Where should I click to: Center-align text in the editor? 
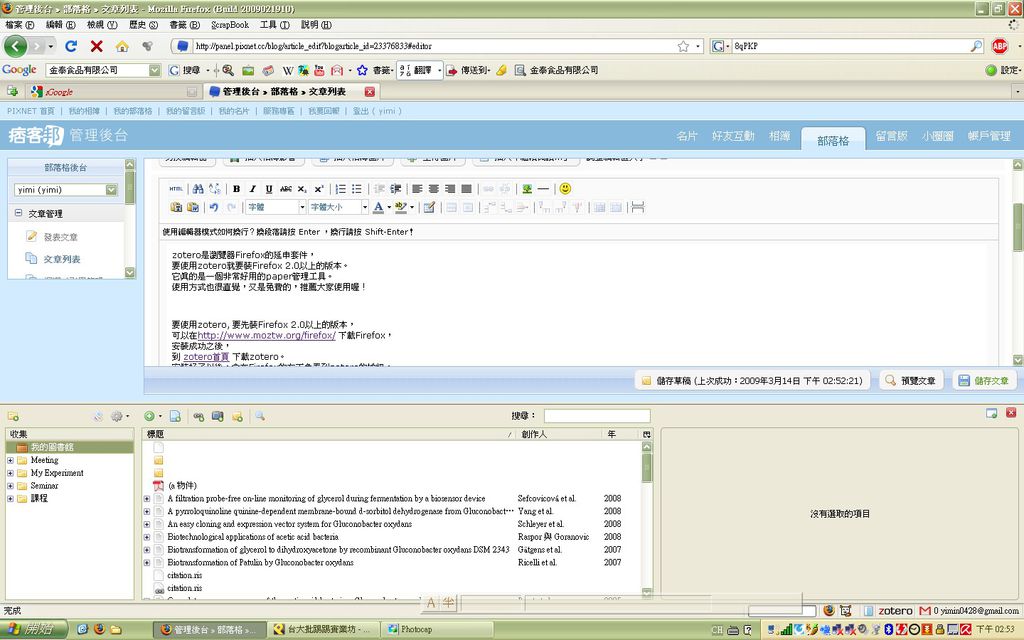[x=434, y=189]
